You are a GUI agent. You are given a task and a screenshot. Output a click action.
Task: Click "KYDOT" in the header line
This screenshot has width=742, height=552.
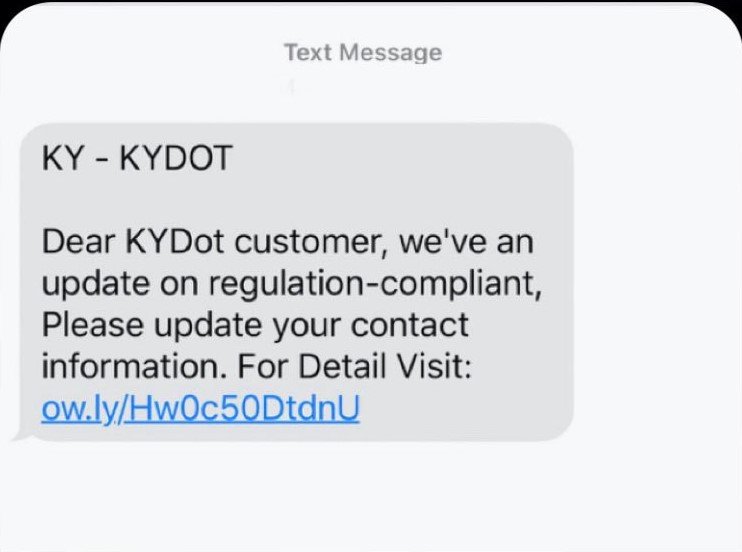pos(176,158)
